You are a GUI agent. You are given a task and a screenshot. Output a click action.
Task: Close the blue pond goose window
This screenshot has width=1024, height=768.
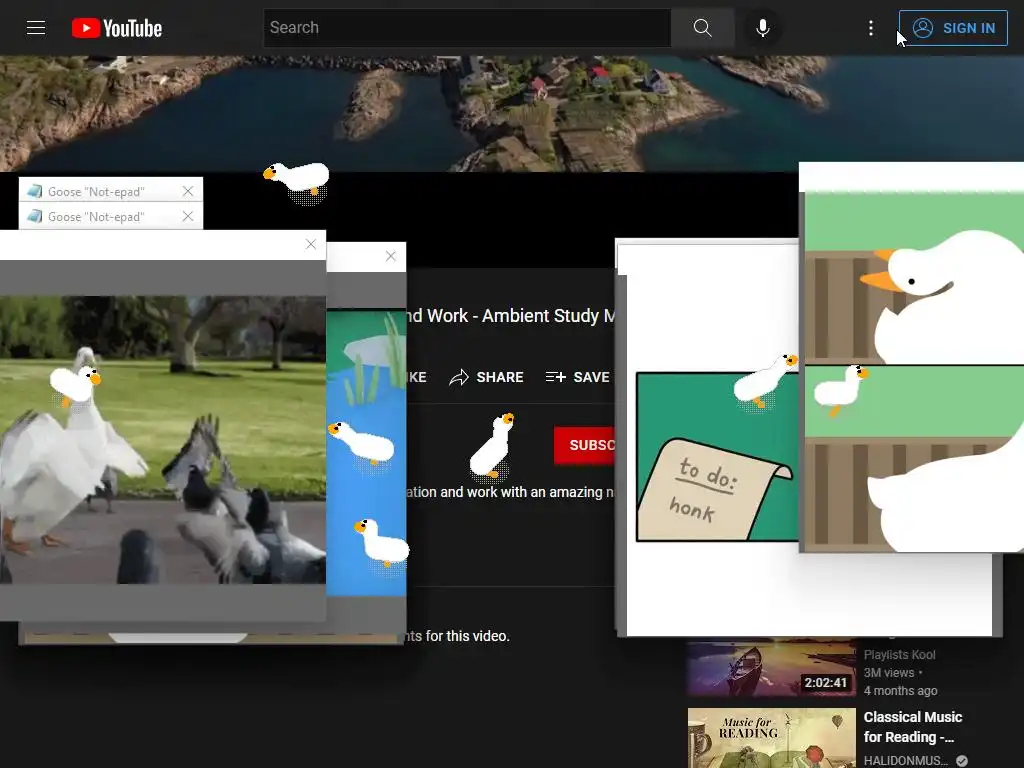point(391,256)
